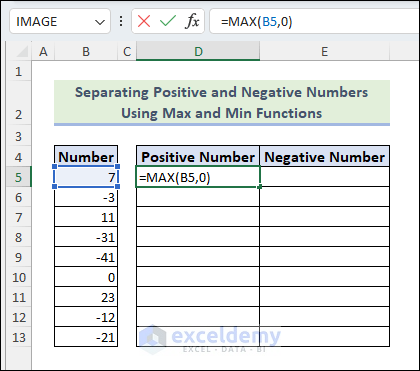This screenshot has width=420, height=371.
Task: Select column D header
Action: click(198, 52)
